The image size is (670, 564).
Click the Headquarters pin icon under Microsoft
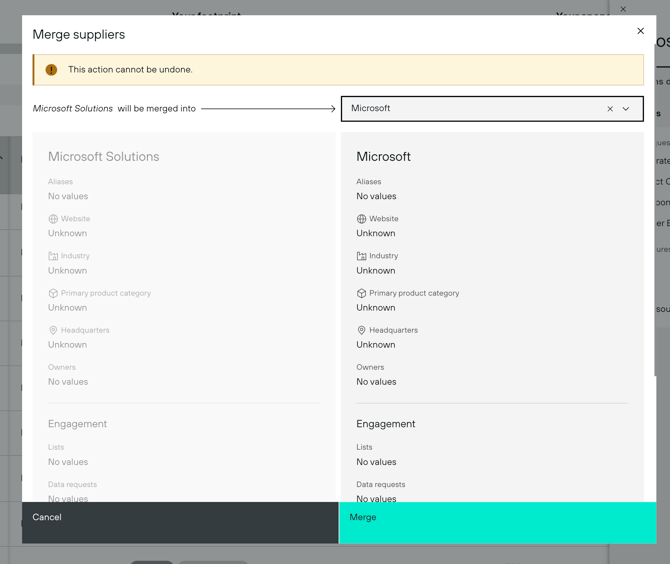(x=361, y=330)
